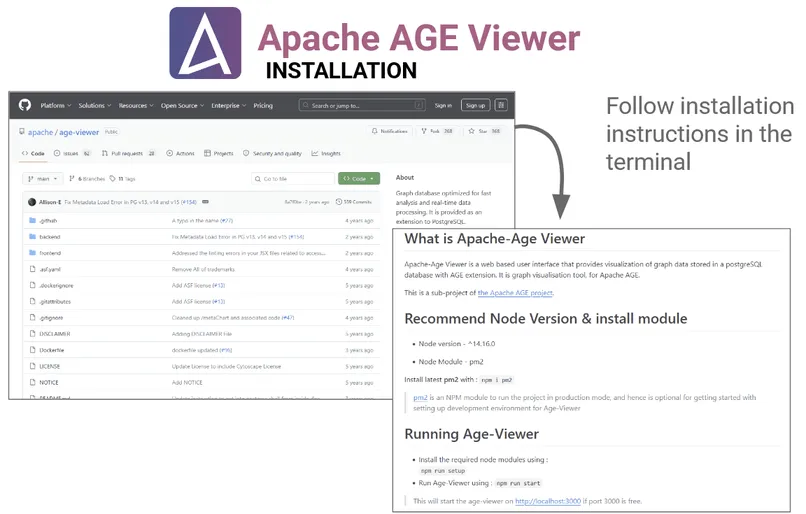Open the backend folder name
Image resolution: width=806 pixels, height=514 pixels.
[50, 237]
